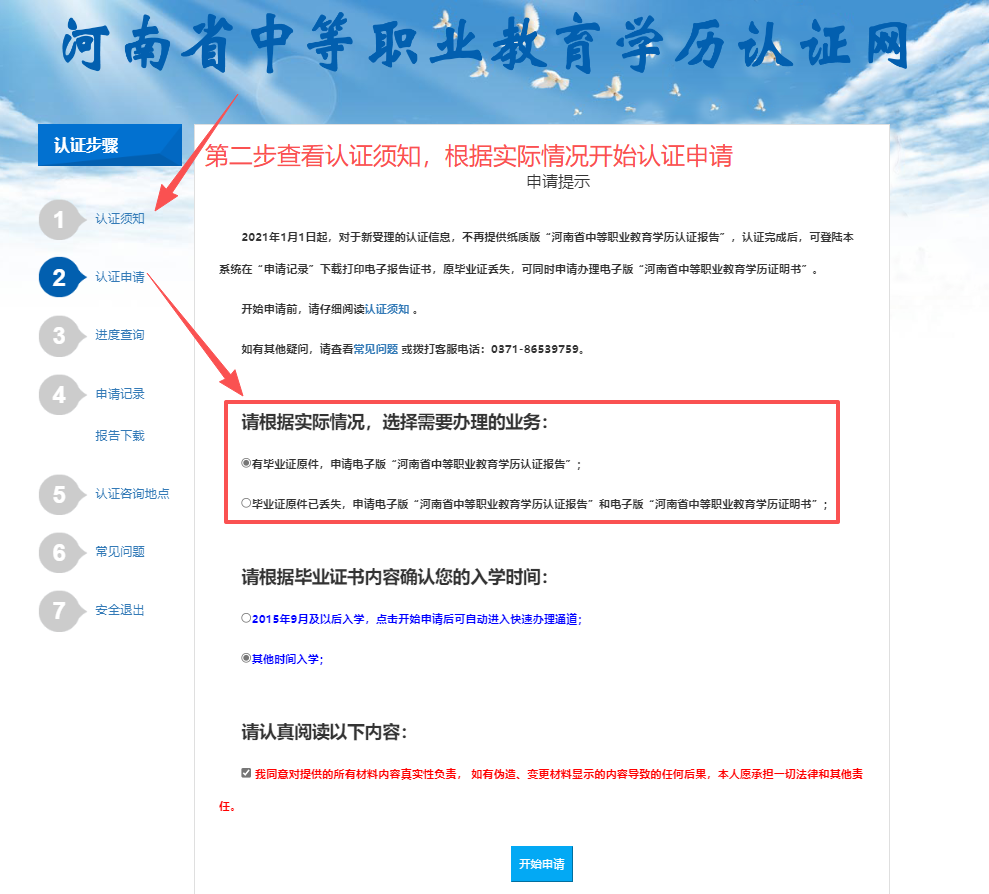Click the step 3 circle icon
This screenshot has height=894, width=989.
[59, 336]
